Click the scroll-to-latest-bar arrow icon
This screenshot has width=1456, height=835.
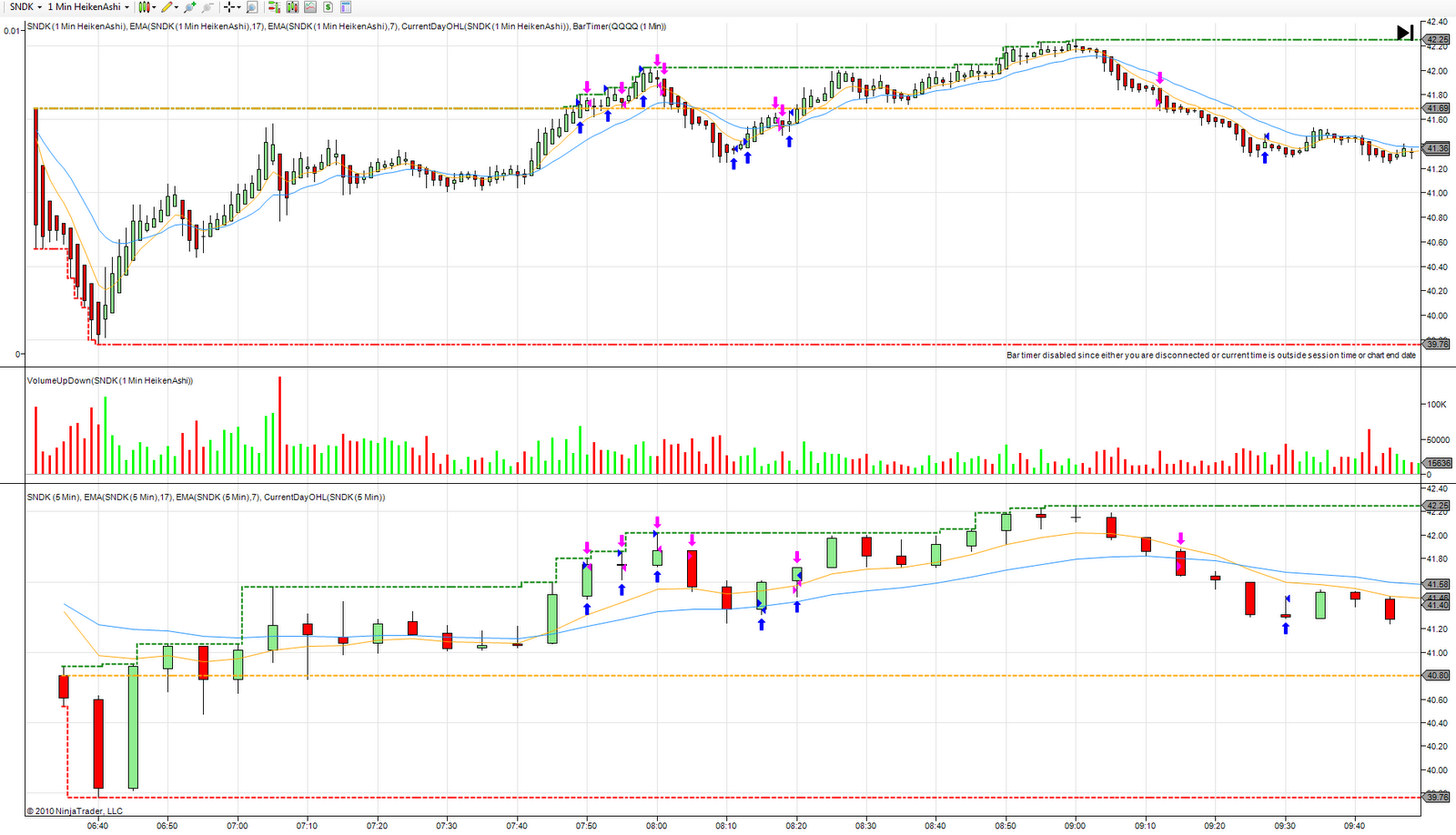point(1405,33)
